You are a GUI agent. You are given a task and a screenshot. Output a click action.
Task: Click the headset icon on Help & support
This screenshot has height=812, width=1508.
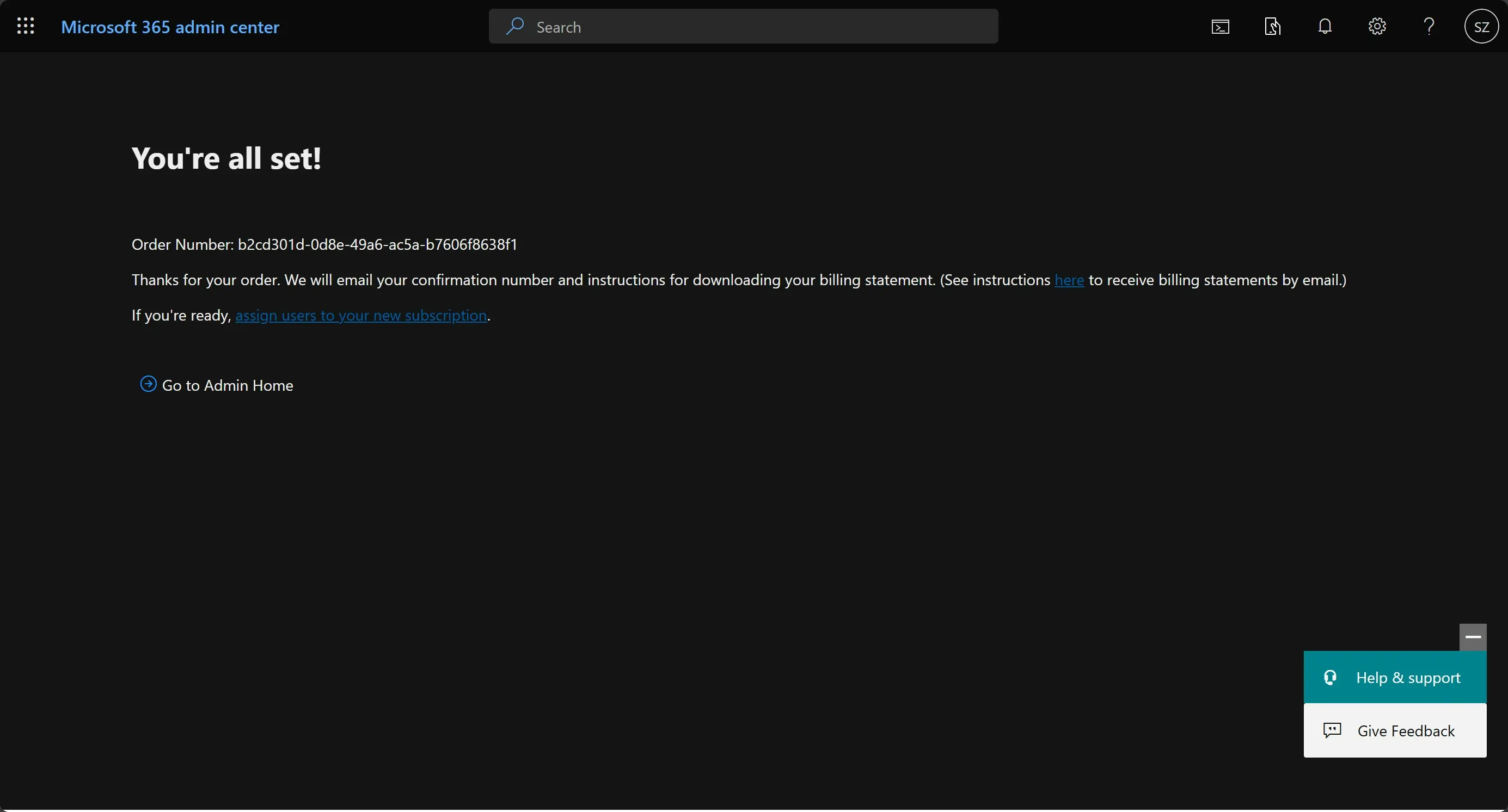click(x=1330, y=678)
